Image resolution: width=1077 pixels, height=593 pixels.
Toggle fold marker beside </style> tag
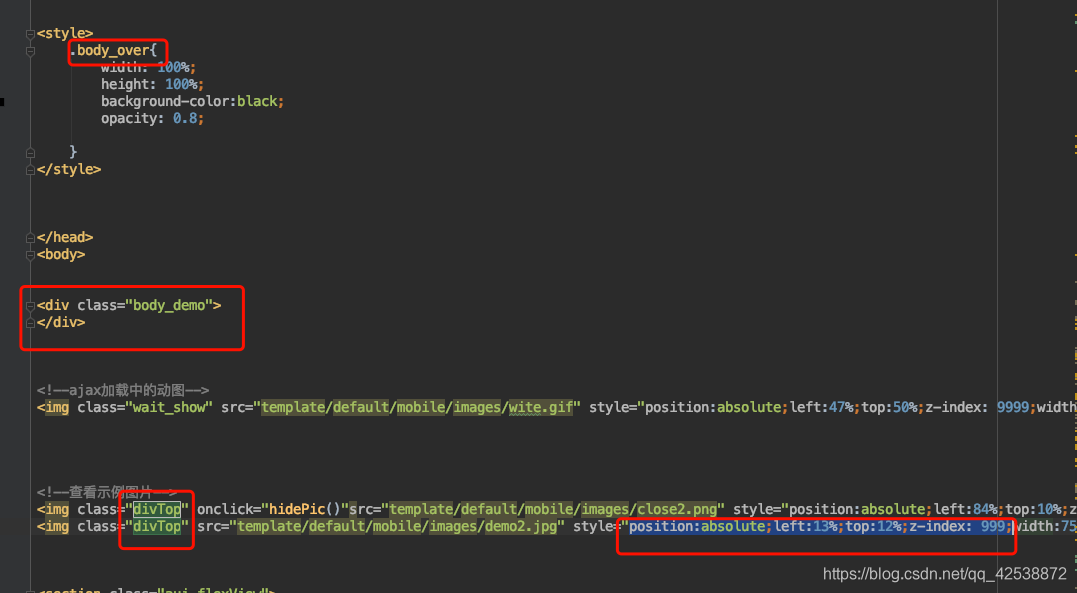click(x=30, y=170)
